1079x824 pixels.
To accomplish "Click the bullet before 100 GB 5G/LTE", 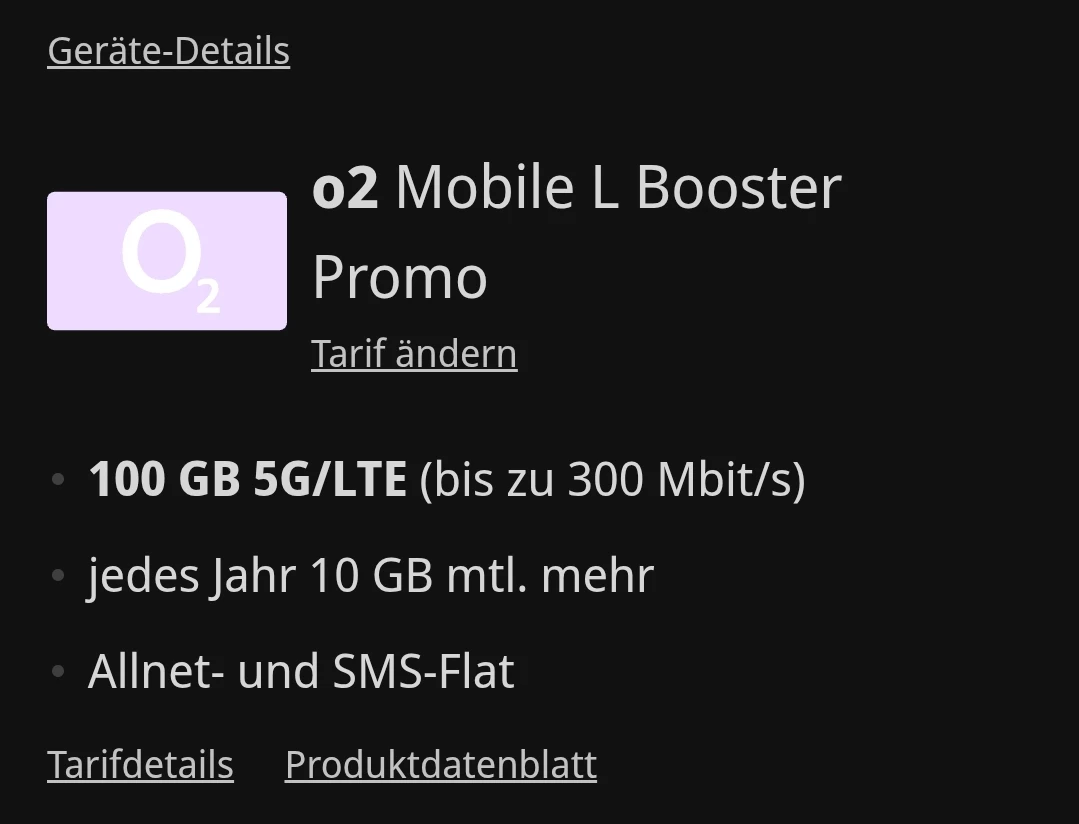I will [58, 480].
